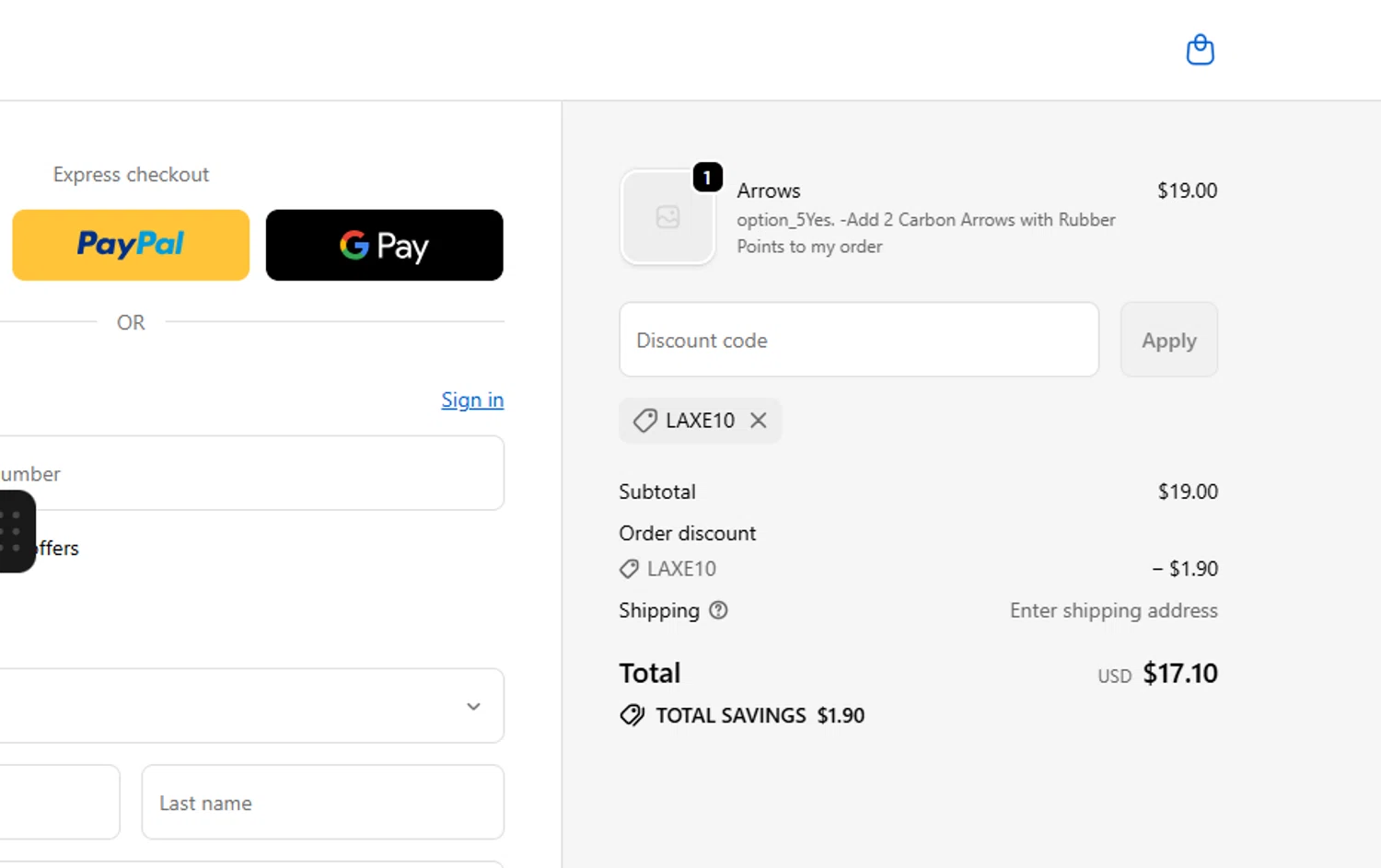The image size is (1381, 868).
Task: Click the Last name input field
Action: click(x=322, y=802)
